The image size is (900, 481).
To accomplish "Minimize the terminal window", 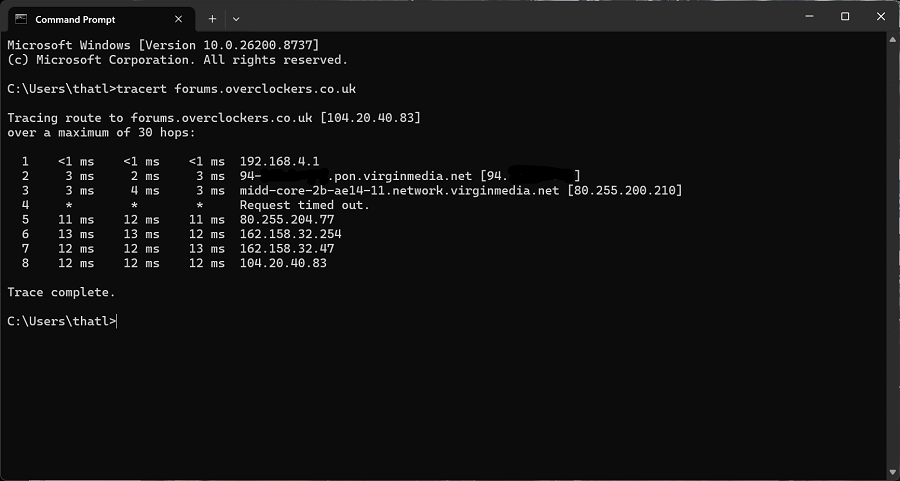I will click(x=809, y=16).
